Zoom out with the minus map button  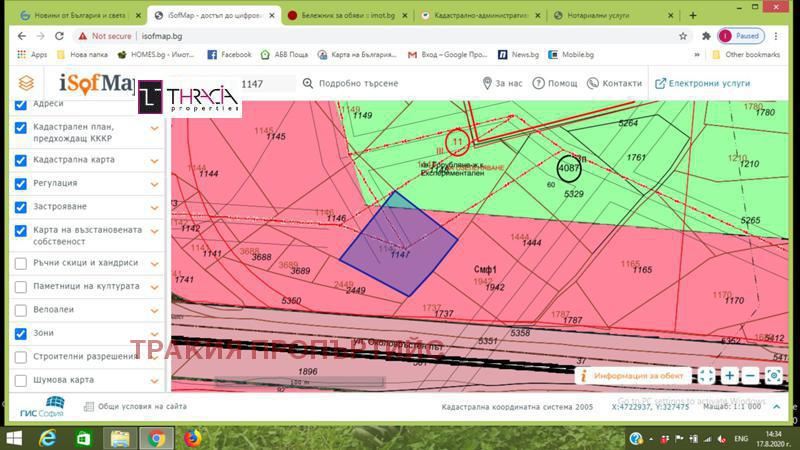click(x=751, y=376)
